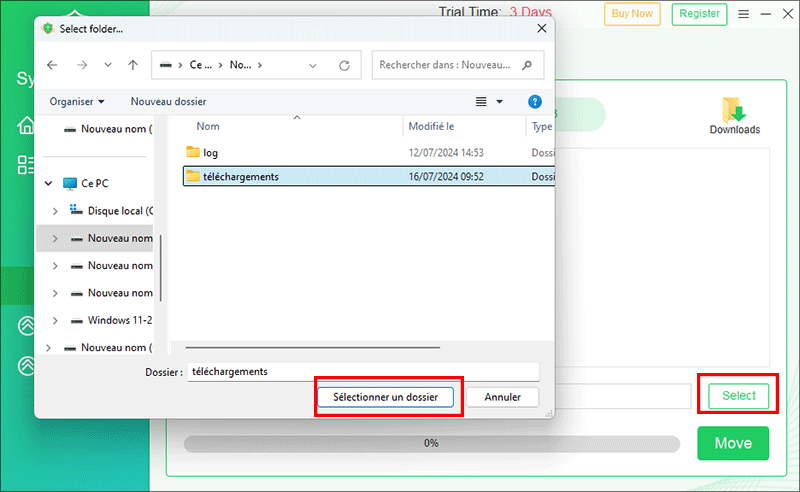The width and height of the screenshot is (800, 492).
Task: Click the search magnifier icon
Action: pyautogui.click(x=528, y=65)
